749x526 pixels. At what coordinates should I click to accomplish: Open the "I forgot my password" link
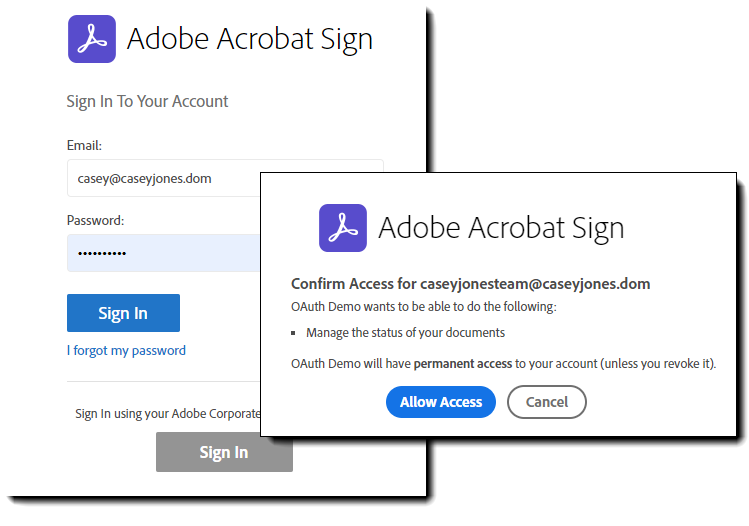126,350
